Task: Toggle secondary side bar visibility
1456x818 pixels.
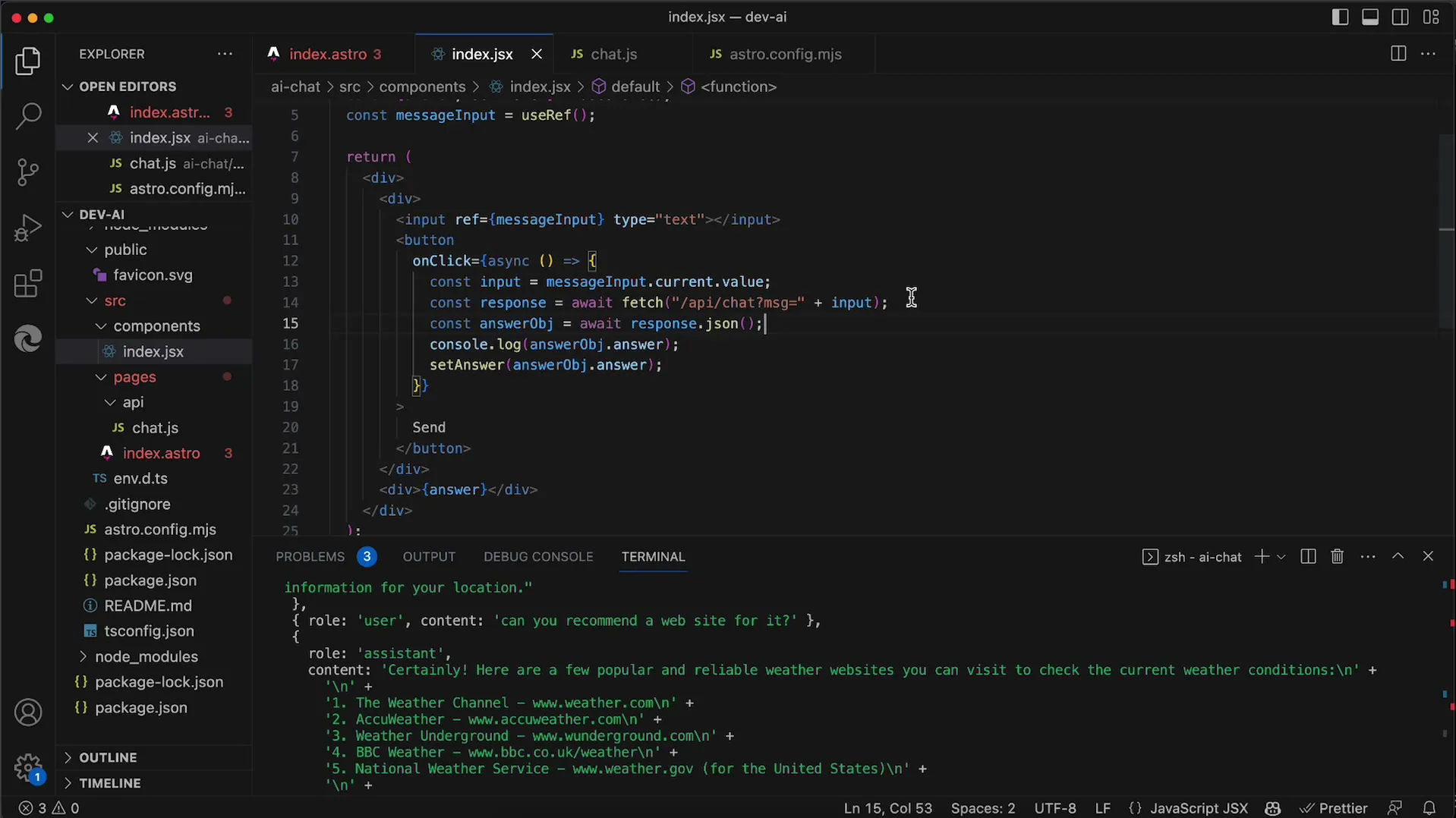Action: point(1401,17)
